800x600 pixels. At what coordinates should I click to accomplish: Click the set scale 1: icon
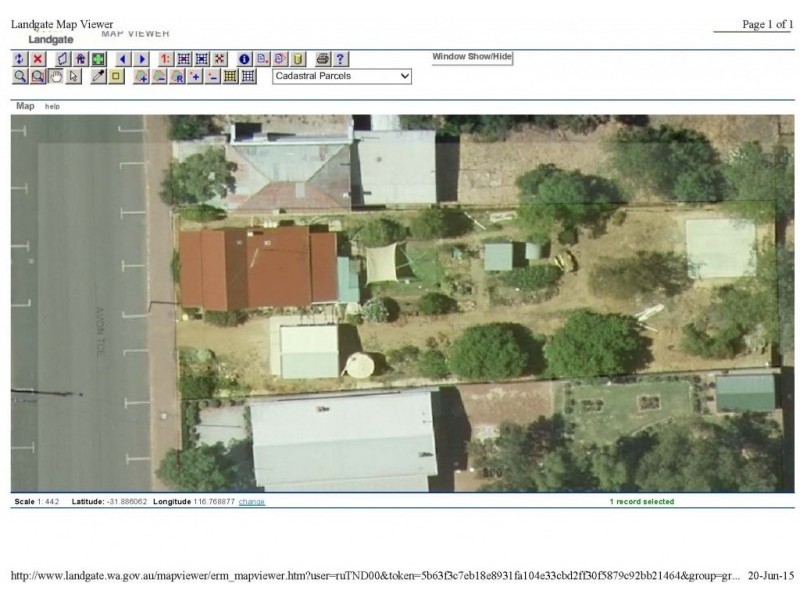click(x=166, y=59)
